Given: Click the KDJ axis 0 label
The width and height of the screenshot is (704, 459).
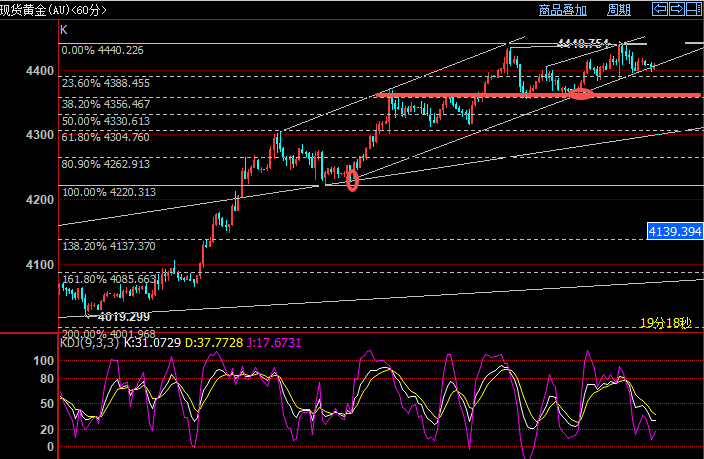Looking at the screenshot, I should pos(50,447).
